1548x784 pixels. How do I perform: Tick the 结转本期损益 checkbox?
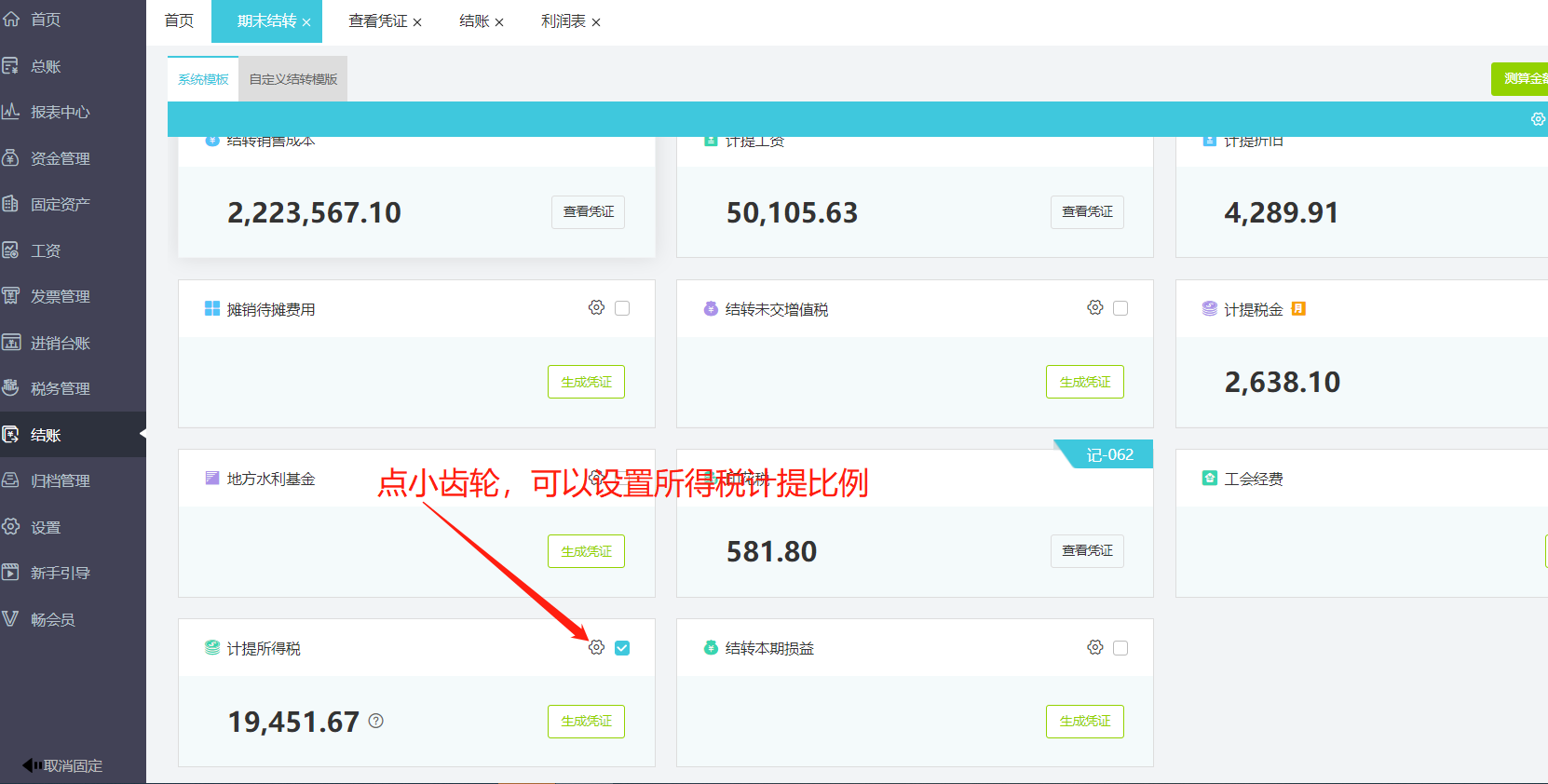click(x=1120, y=647)
